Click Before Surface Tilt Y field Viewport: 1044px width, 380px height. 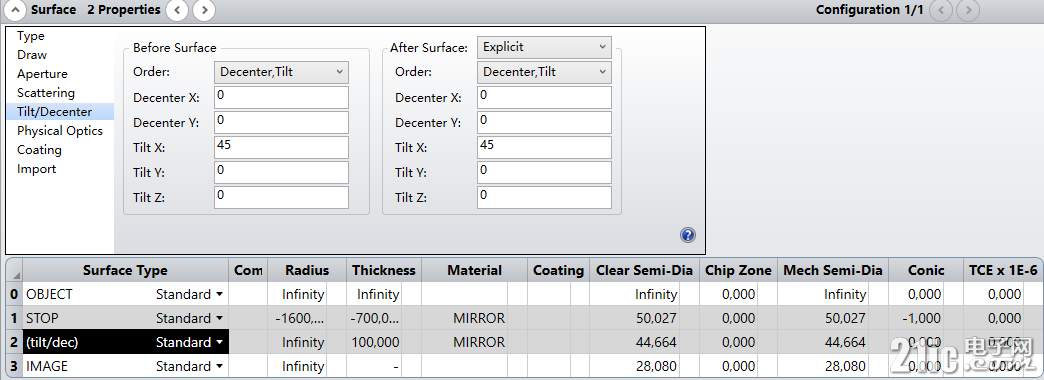click(281, 172)
